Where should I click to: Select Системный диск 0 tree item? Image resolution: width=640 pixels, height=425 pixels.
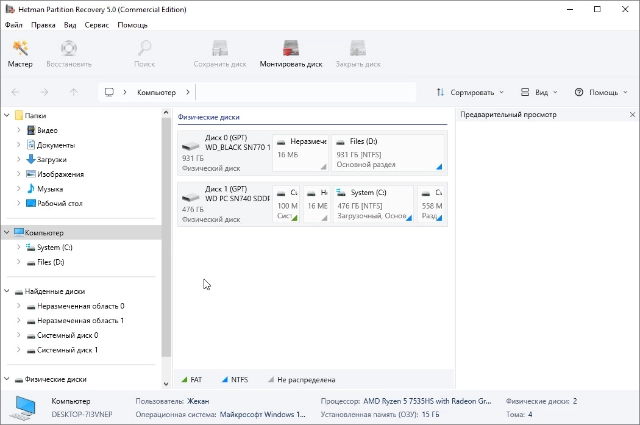pyautogui.click(x=67, y=336)
